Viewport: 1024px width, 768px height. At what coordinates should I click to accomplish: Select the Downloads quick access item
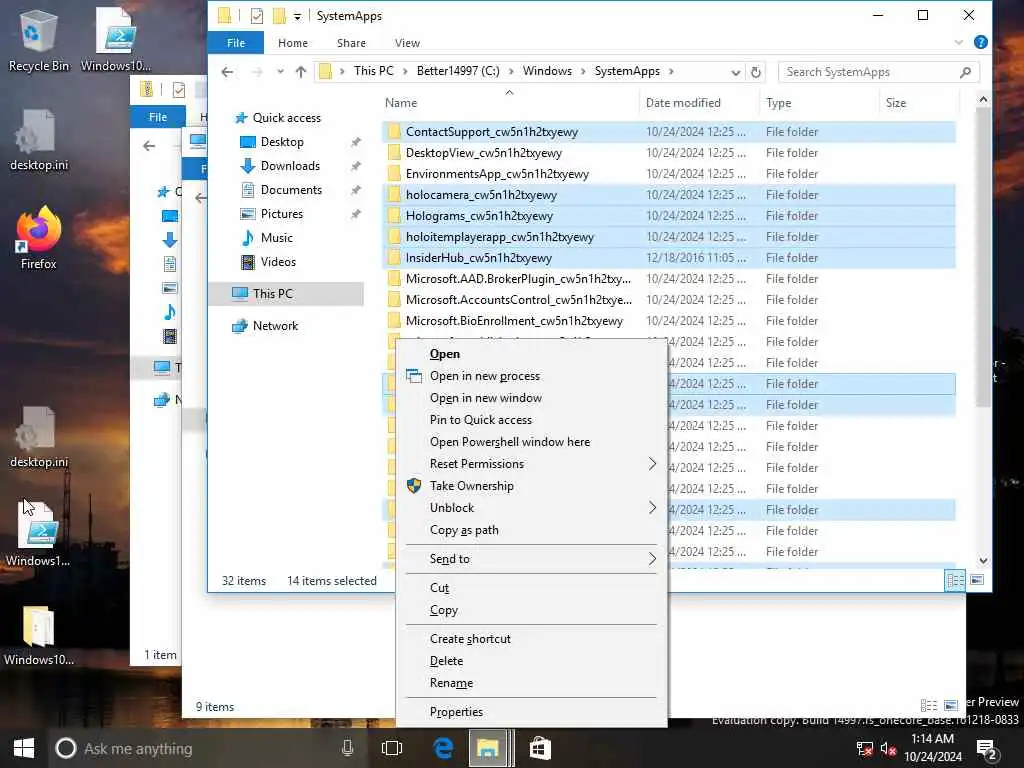290,166
